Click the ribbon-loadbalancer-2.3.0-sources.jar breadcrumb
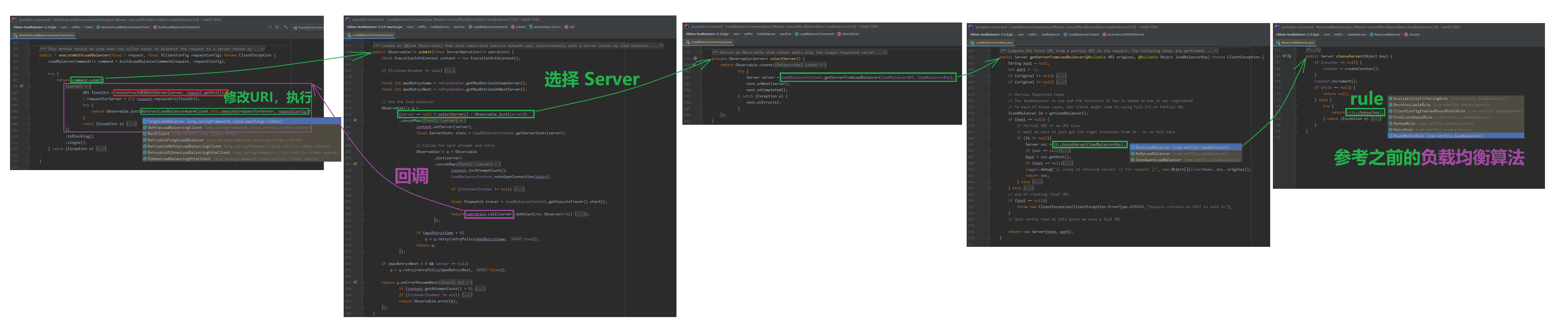 (374, 27)
